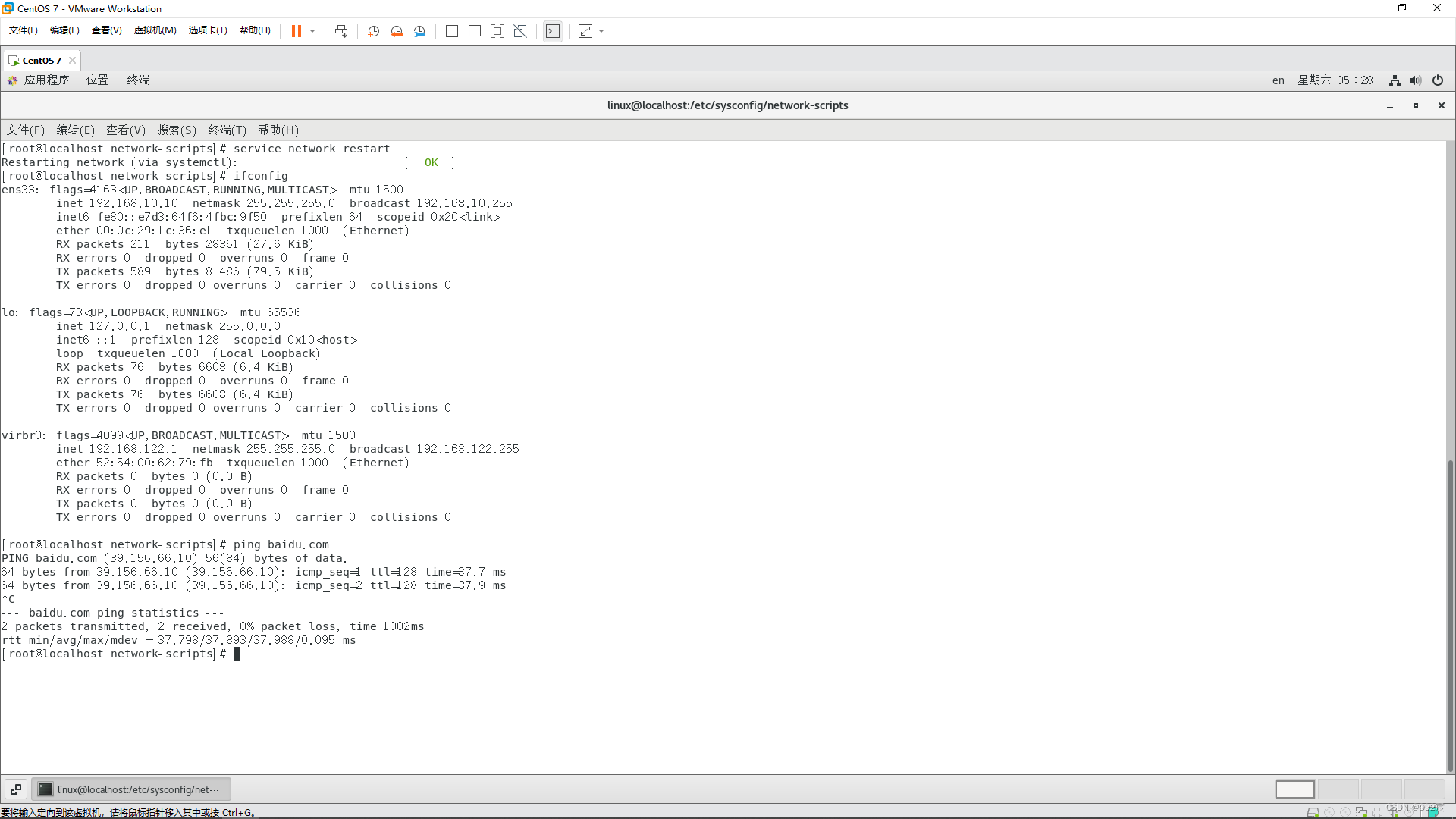Viewport: 1456px width, 819px height.
Task: Minimize the terminal window
Action: click(1390, 106)
